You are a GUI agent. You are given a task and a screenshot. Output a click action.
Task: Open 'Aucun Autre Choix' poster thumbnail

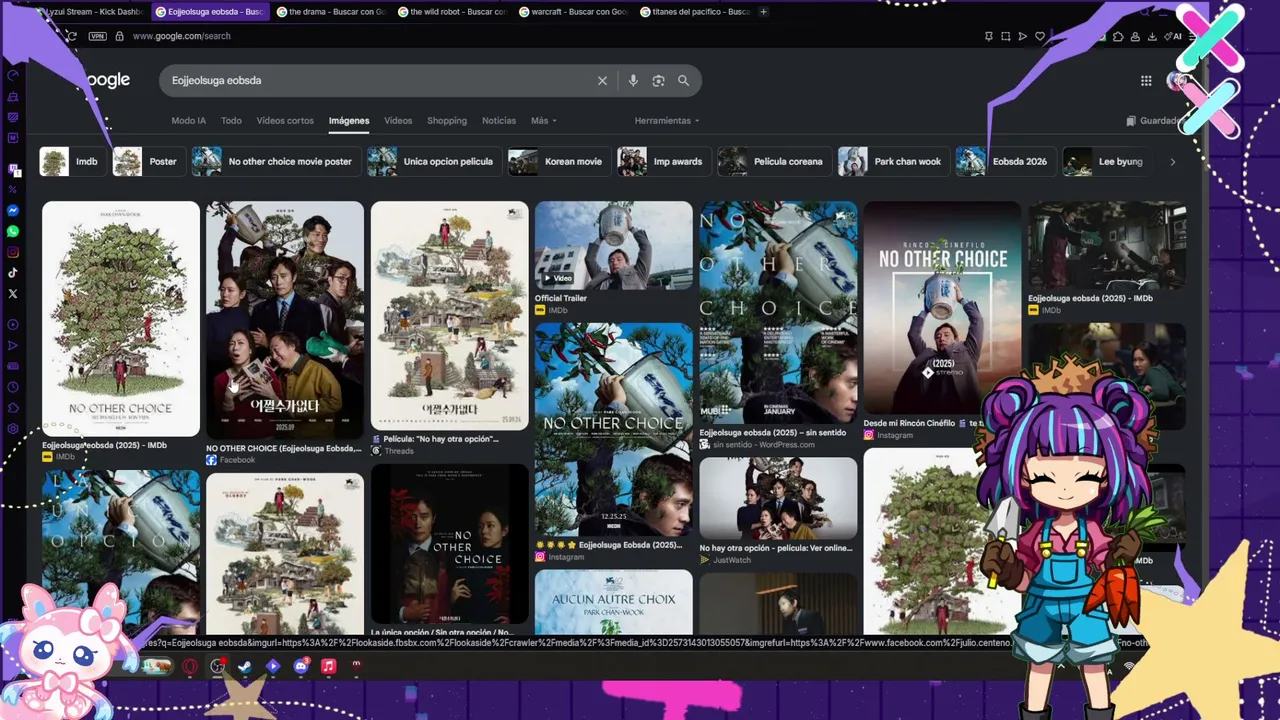pos(614,602)
